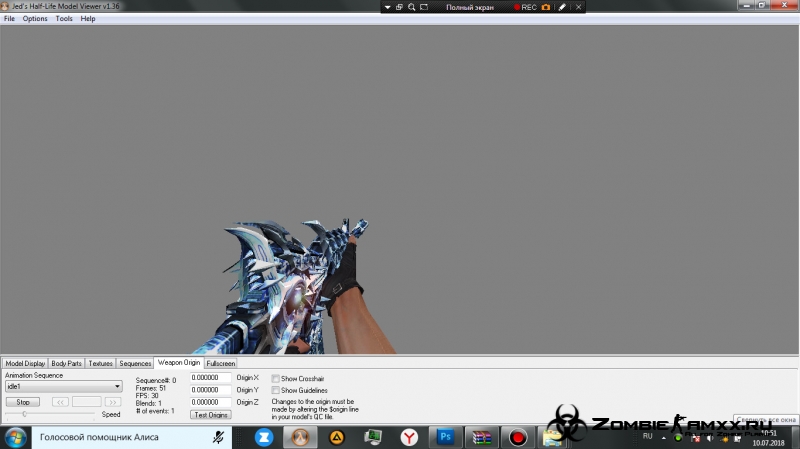Viewport: 800px width, 449px height.
Task: Open Photoshop from the taskbar
Action: (x=445, y=437)
